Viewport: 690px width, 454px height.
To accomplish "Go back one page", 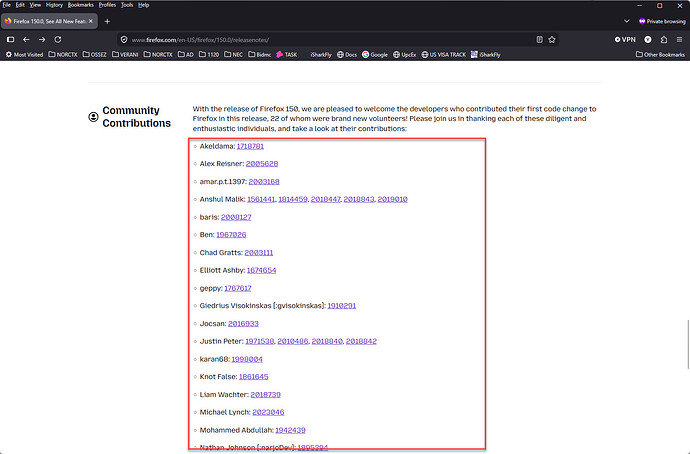I will 26,40.
